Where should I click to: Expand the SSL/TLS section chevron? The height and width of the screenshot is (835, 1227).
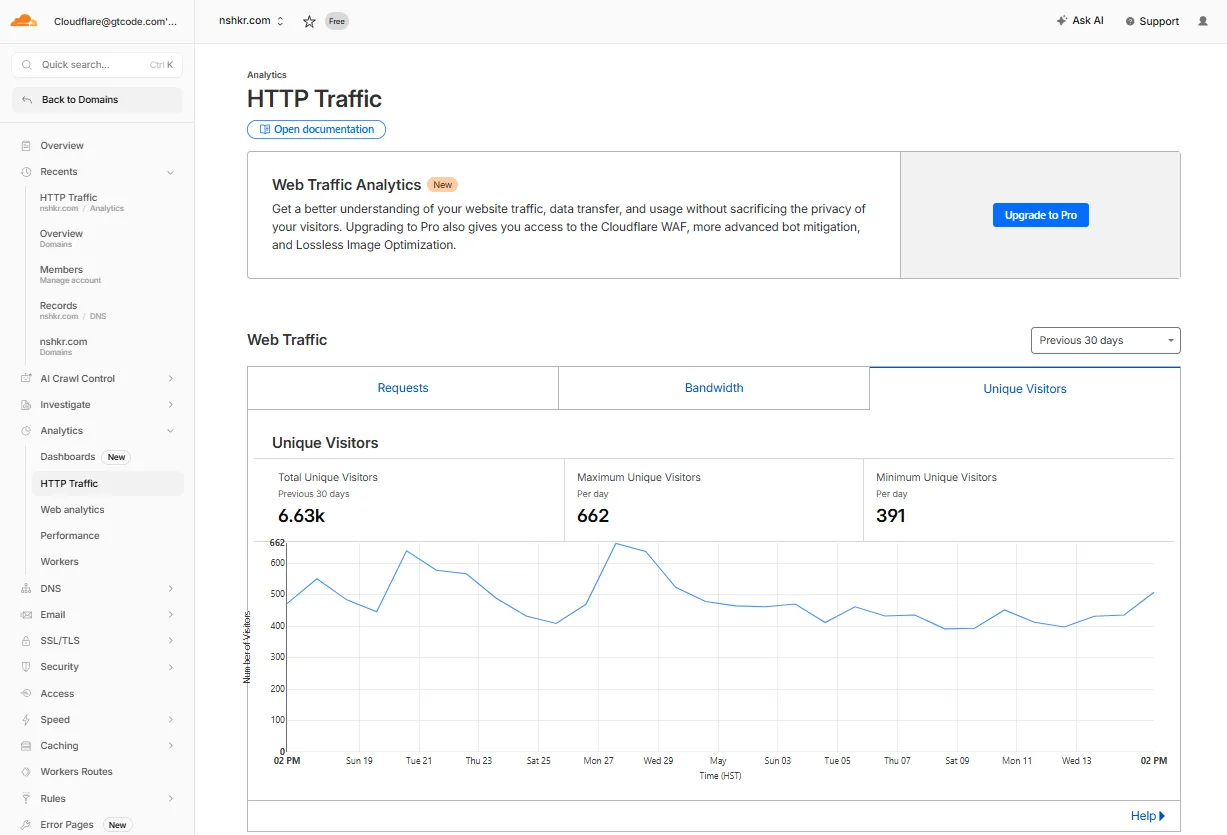(171, 641)
